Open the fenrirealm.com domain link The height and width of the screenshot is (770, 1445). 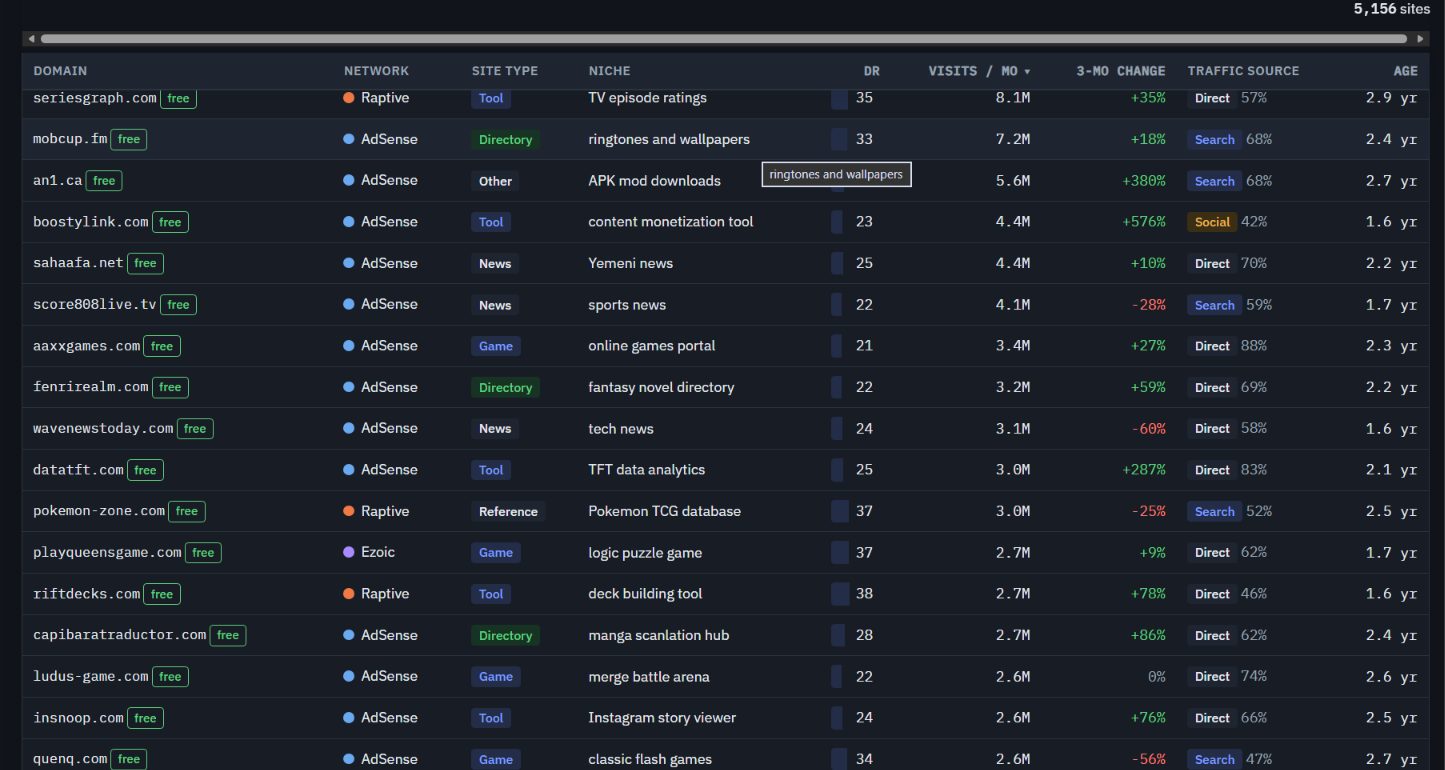pyautogui.click(x=91, y=387)
